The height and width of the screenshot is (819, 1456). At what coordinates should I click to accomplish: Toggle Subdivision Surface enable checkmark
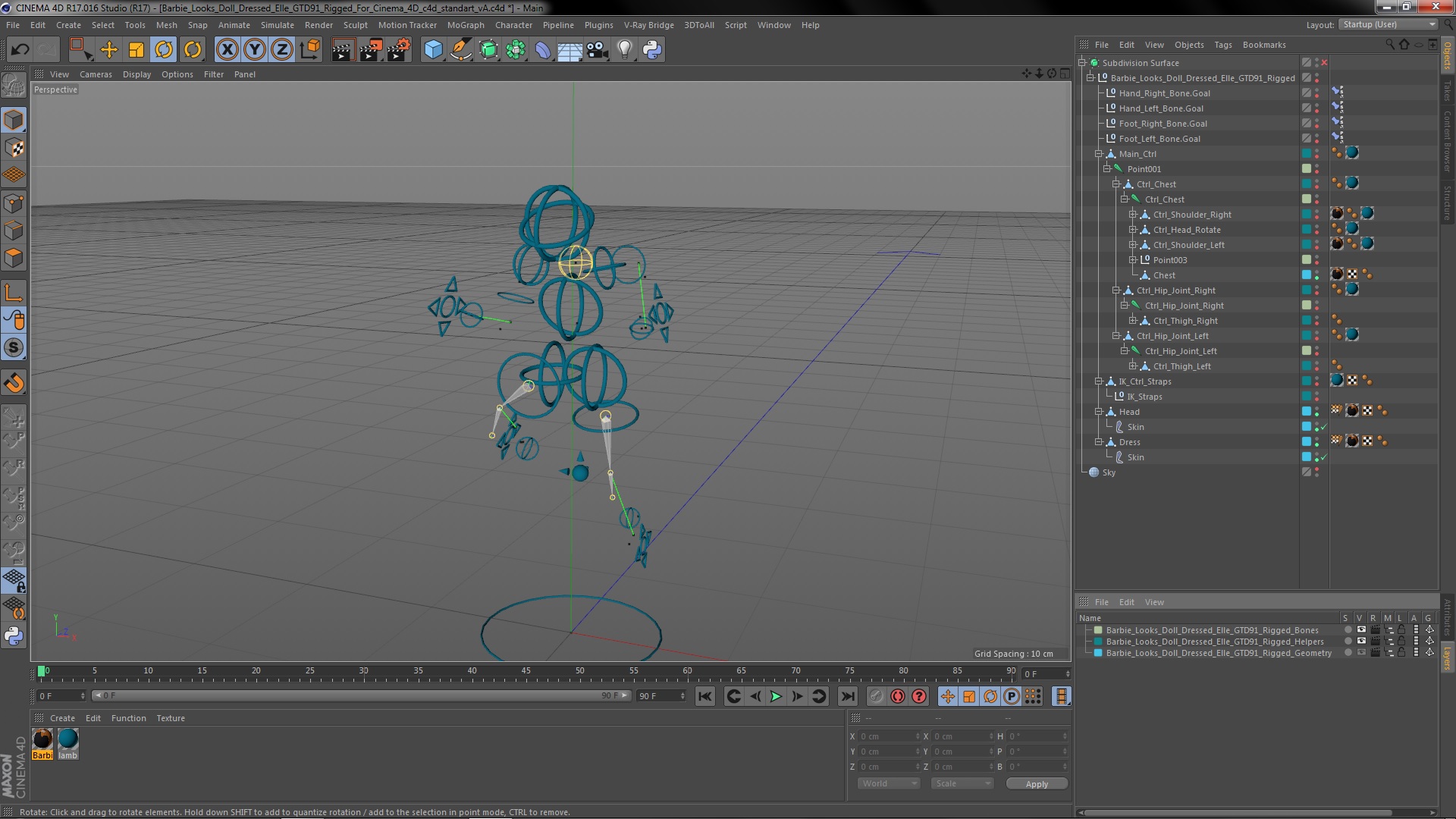(x=1324, y=63)
